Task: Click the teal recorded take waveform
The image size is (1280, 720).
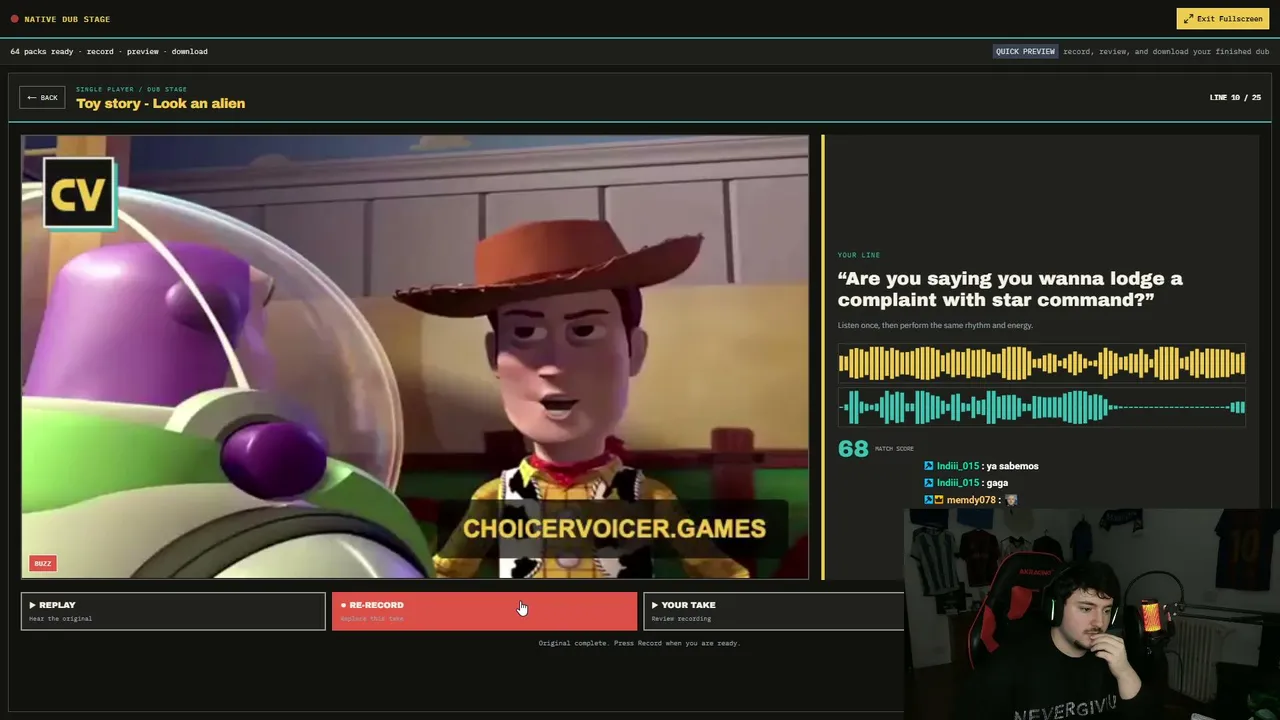Action: coord(1041,407)
